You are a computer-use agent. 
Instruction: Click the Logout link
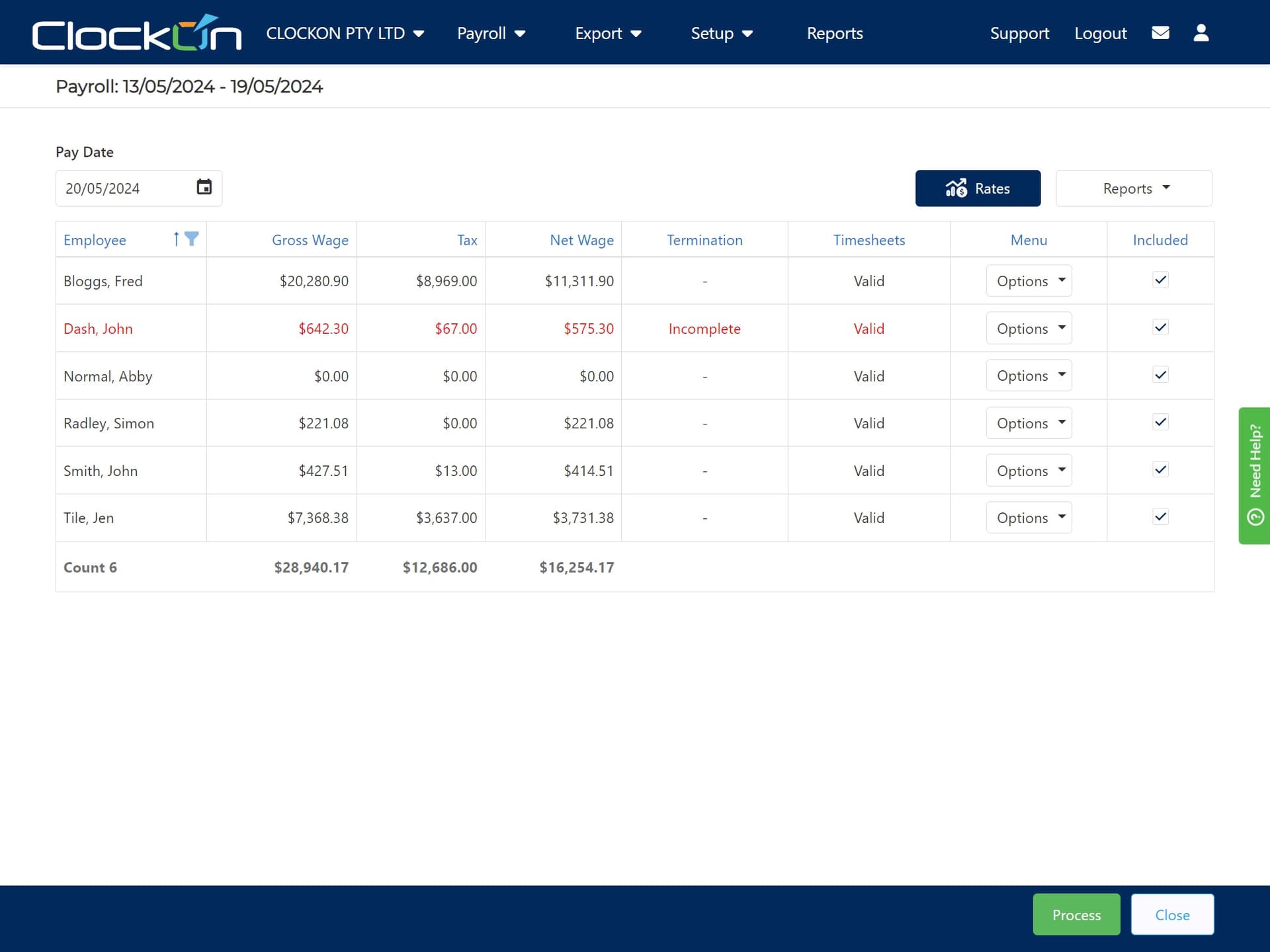coord(1100,33)
